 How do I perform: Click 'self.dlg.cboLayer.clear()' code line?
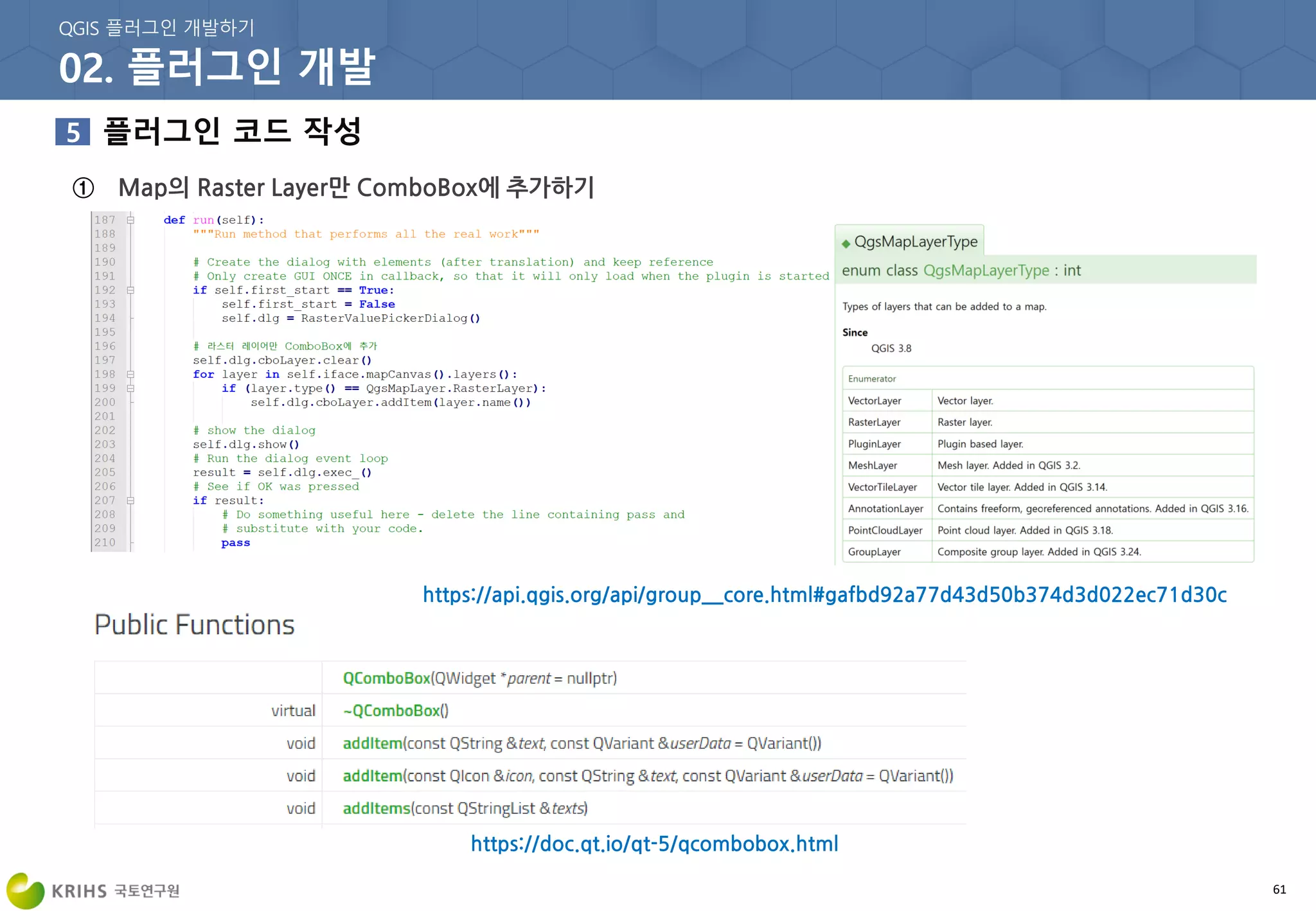(282, 360)
